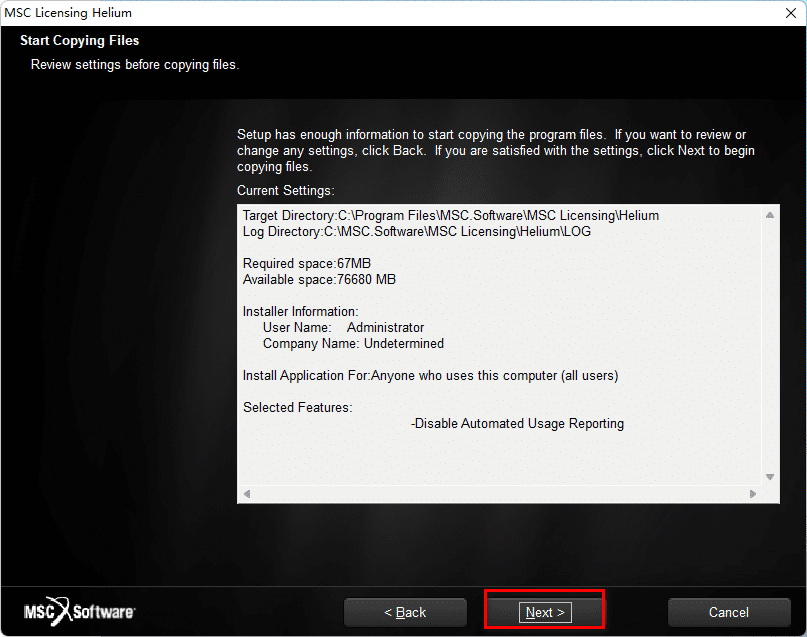Click the Next button to begin copying
Viewport: 807px width, 637px height.
coord(545,612)
